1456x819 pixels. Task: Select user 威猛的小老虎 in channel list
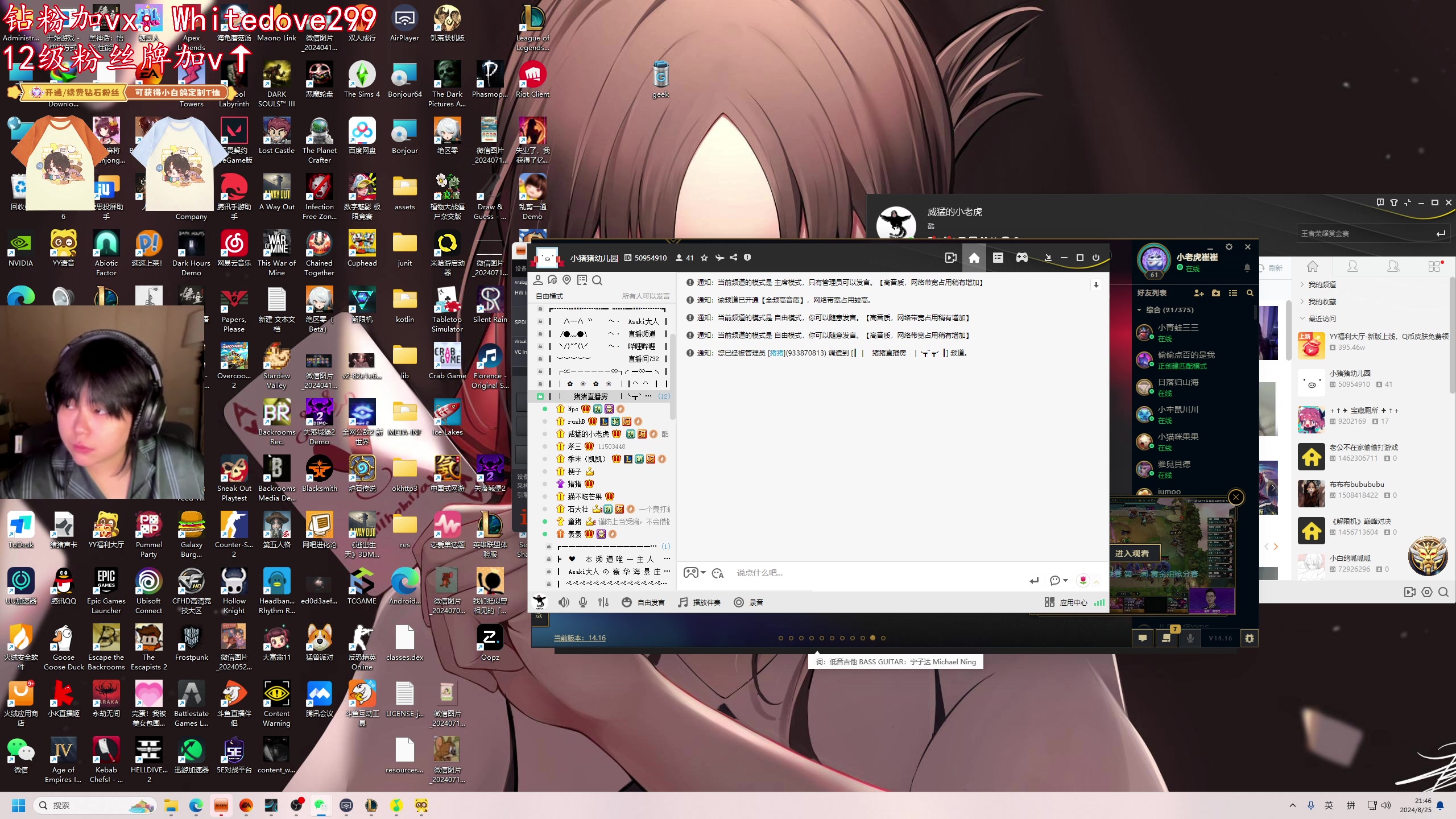tap(588, 433)
